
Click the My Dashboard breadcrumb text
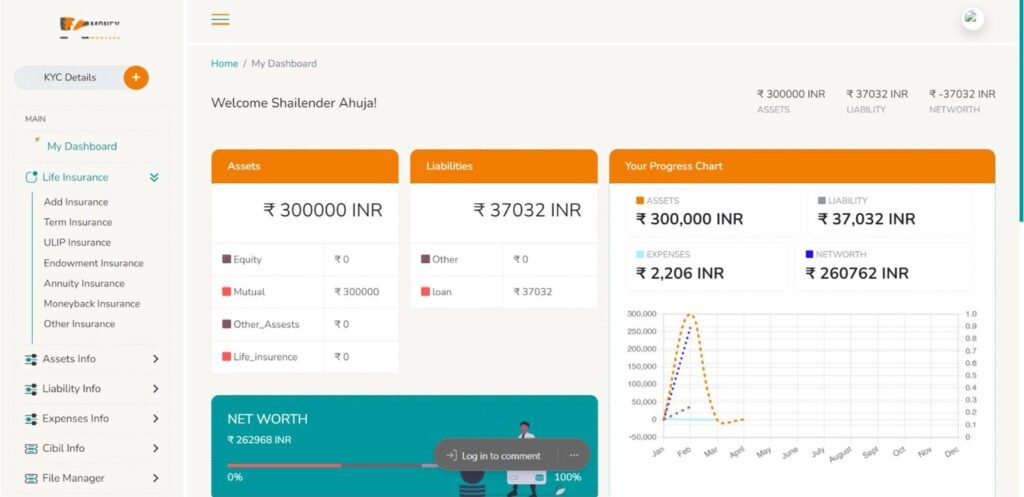(x=284, y=64)
